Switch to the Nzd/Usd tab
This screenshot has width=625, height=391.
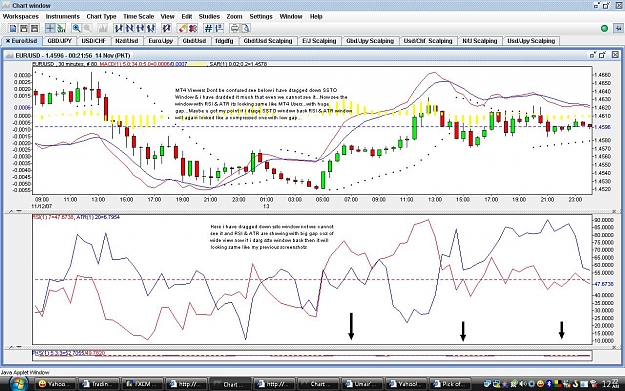click(x=127, y=41)
